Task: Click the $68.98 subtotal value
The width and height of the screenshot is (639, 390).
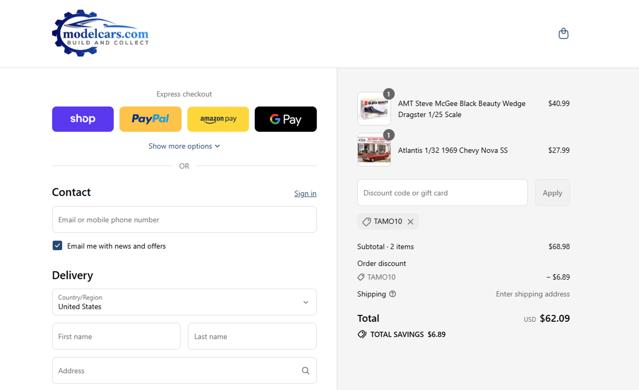Action: click(559, 247)
